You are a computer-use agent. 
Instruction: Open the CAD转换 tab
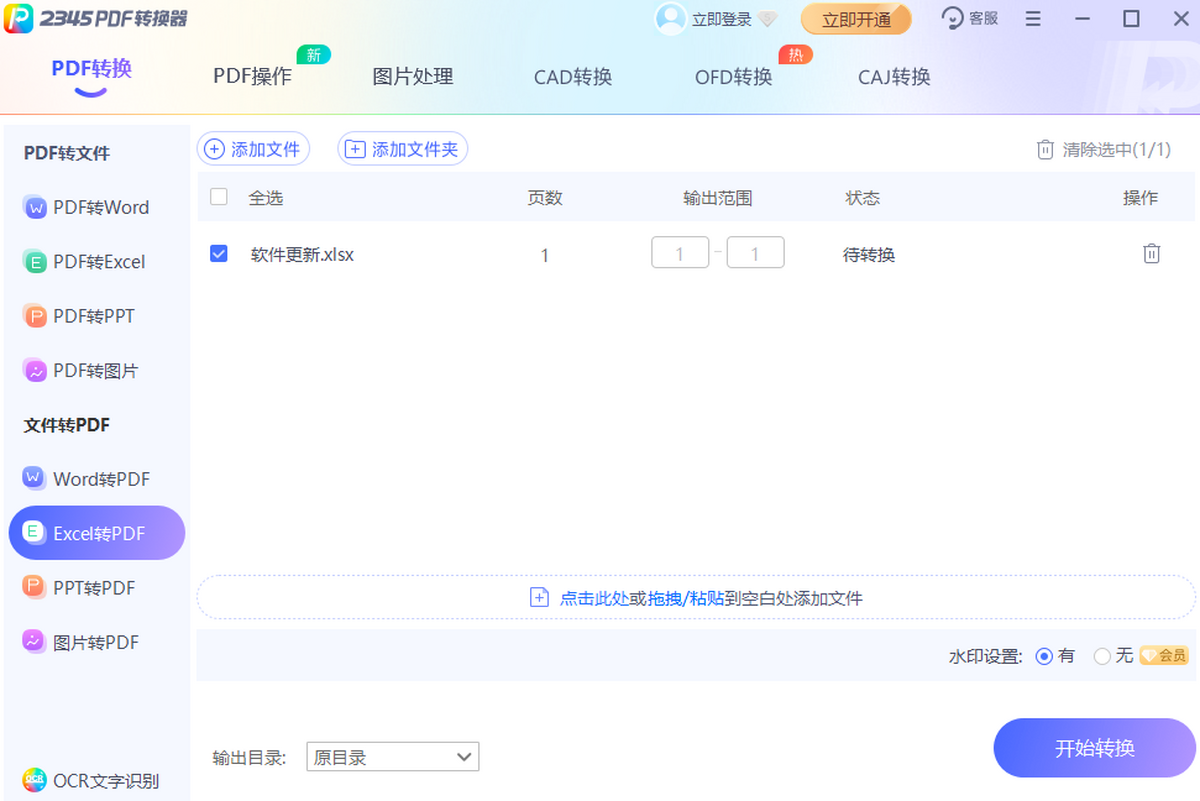tap(572, 77)
